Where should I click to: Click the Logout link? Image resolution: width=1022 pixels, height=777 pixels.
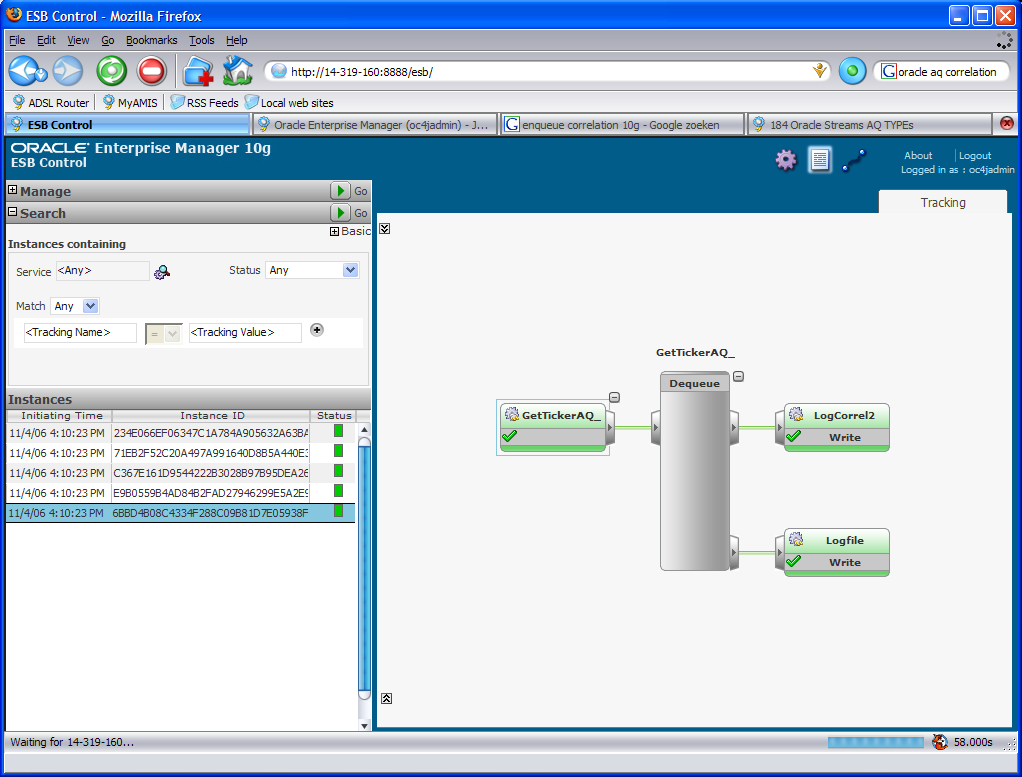[x=974, y=156]
